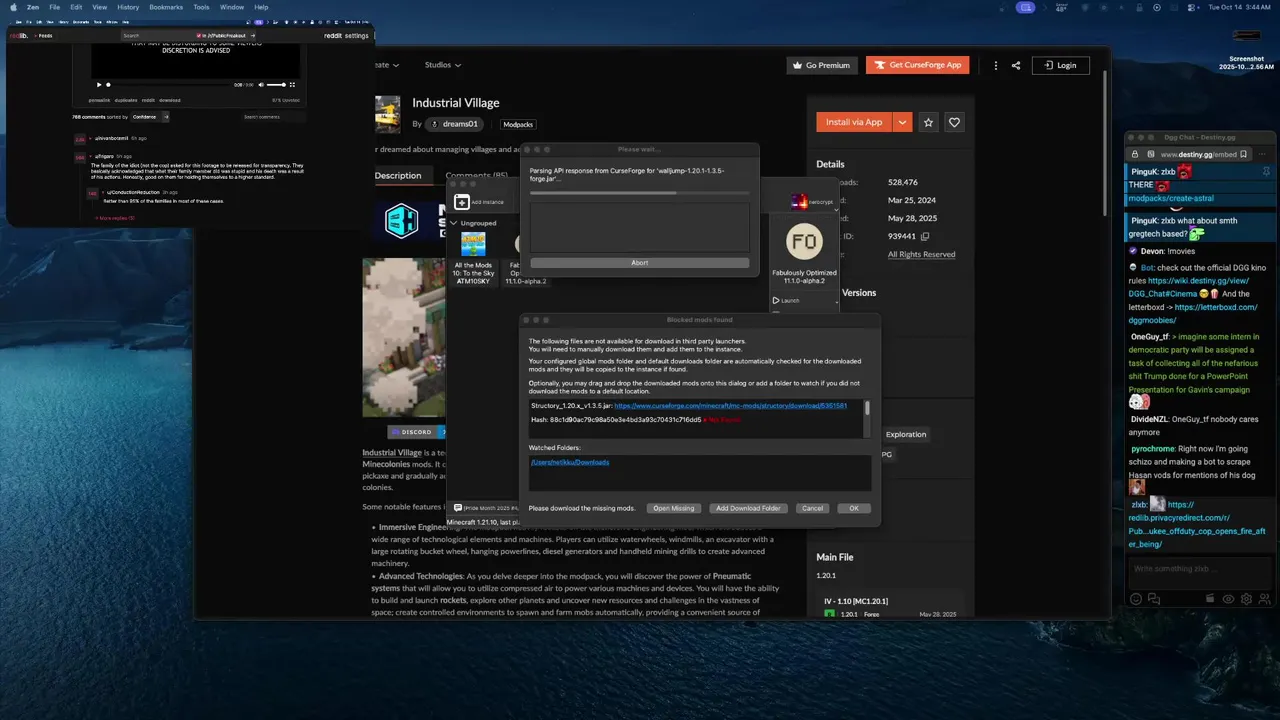1280x720 pixels.
Task: Click the star follow icon for Industrial Village
Action: (x=929, y=122)
